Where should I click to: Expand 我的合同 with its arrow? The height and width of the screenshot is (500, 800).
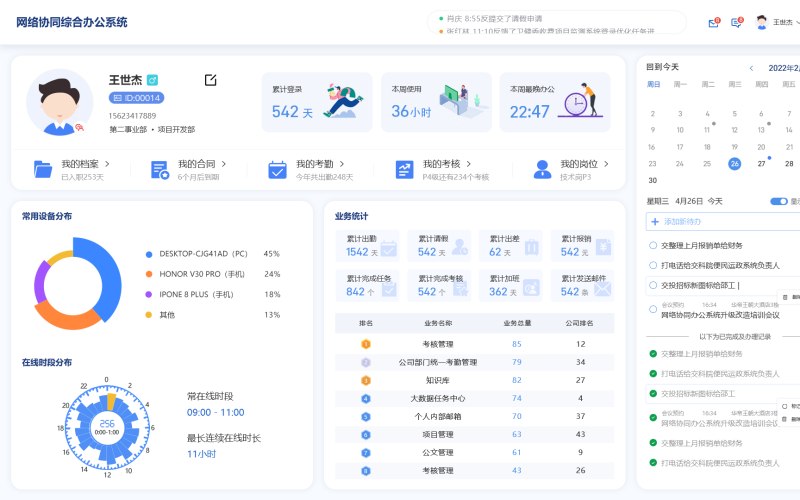click(223, 164)
